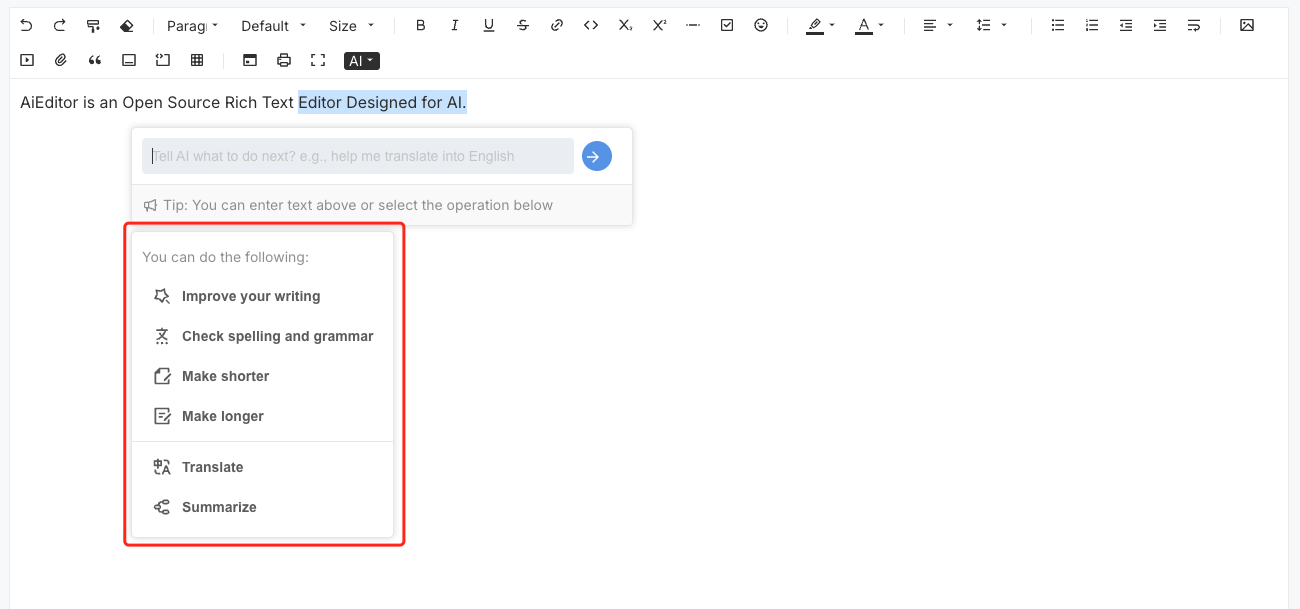Insert an image from the toolbar
The width and height of the screenshot is (1300, 609).
point(1247,25)
